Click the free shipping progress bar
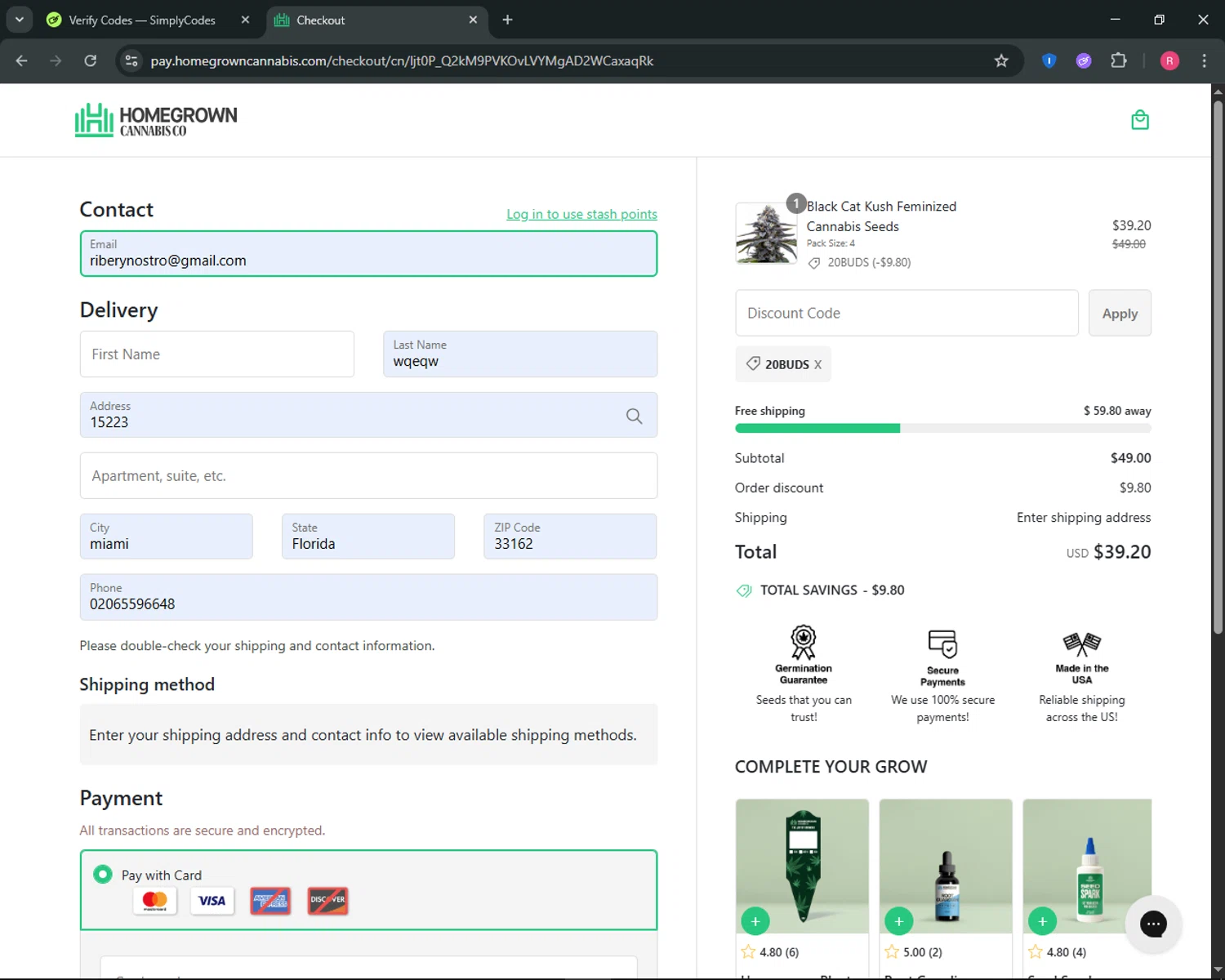Screen dimensions: 1225x980 click(943, 428)
